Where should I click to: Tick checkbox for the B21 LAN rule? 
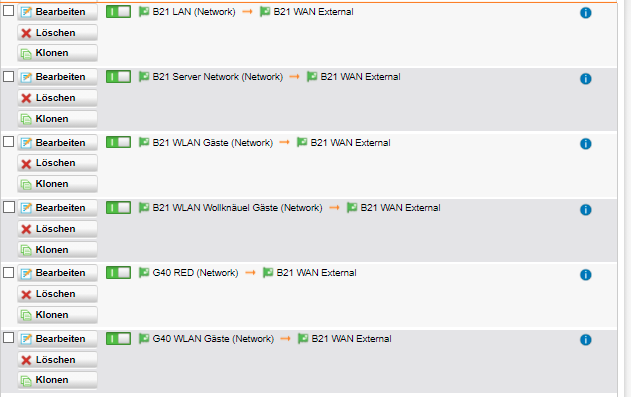[x=8, y=11]
